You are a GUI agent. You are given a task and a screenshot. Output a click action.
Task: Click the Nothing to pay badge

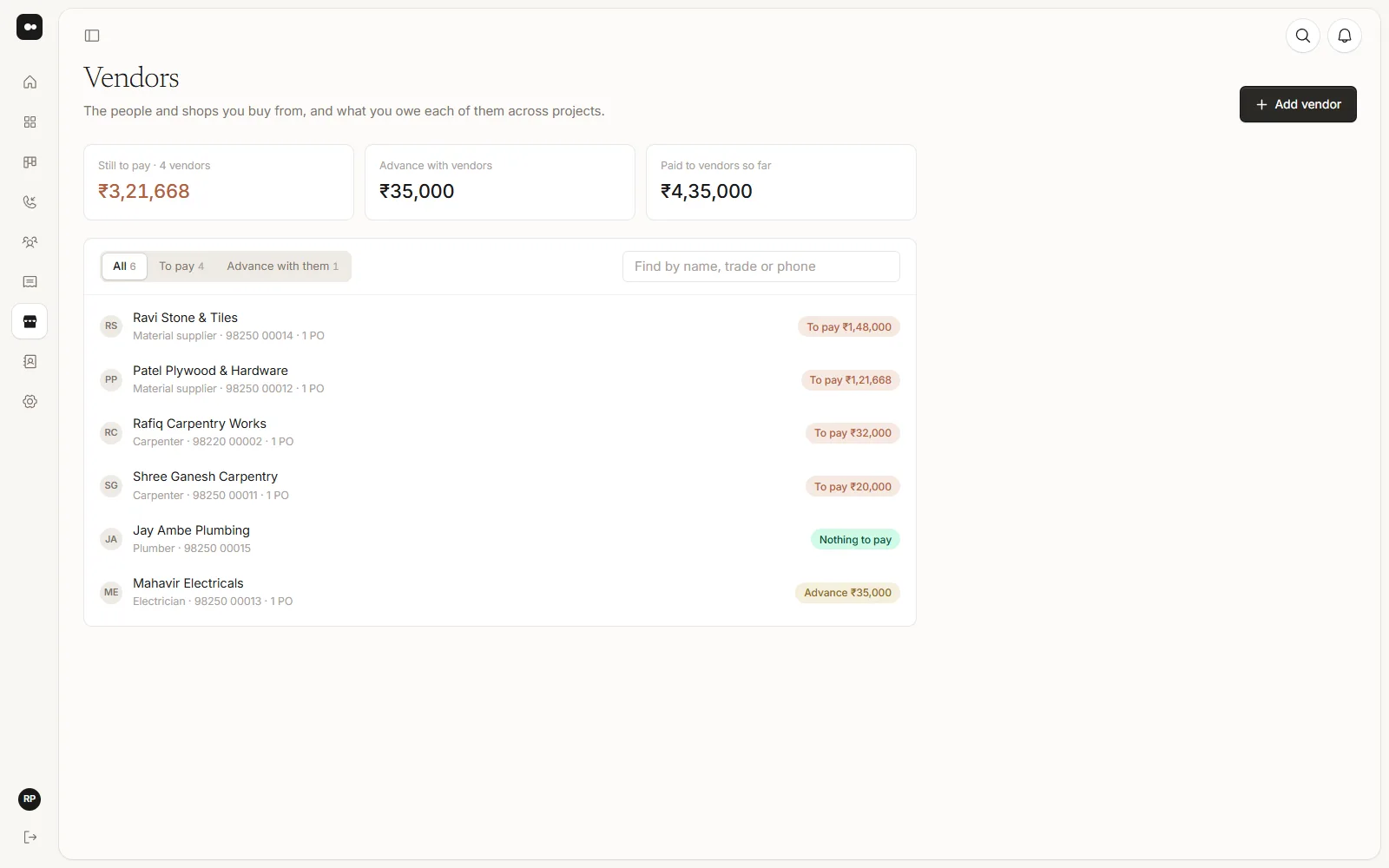[x=855, y=540]
